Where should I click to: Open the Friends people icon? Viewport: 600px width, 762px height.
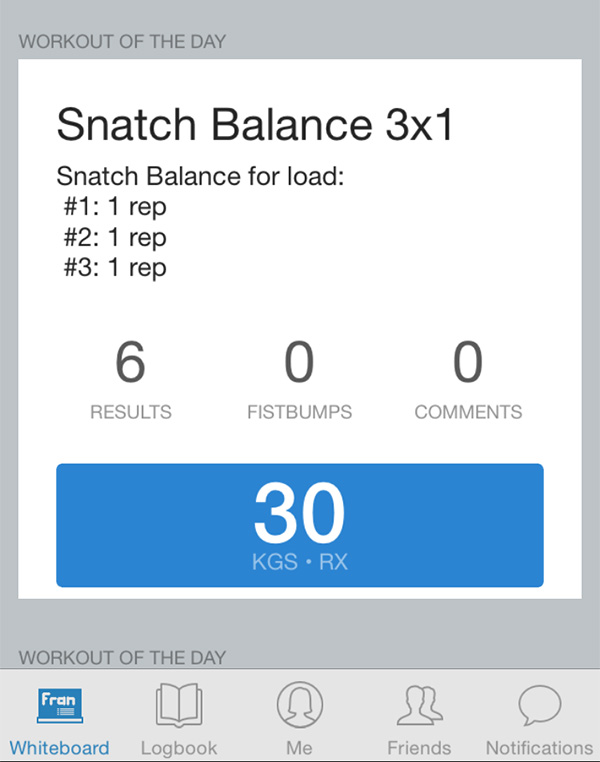pos(419,705)
